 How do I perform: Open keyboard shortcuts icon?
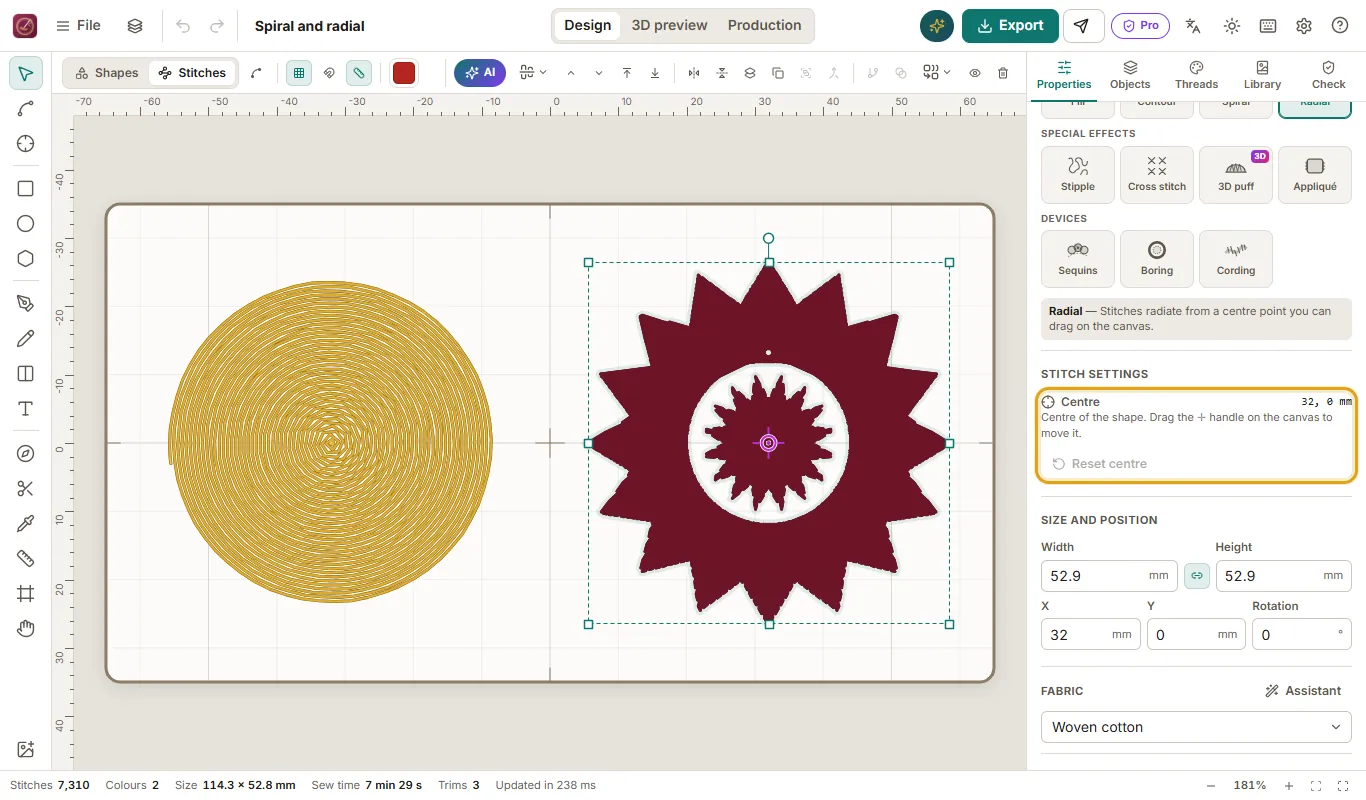(x=1268, y=26)
